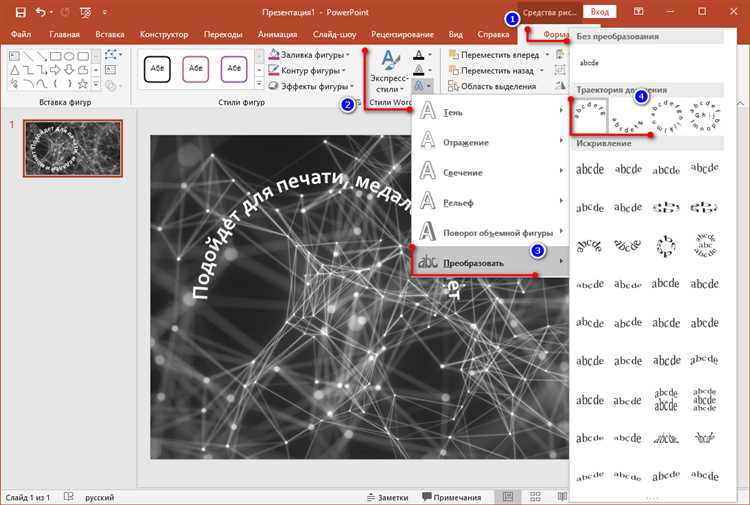Click the align objects icon
750x505 pixels.
(x=560, y=55)
